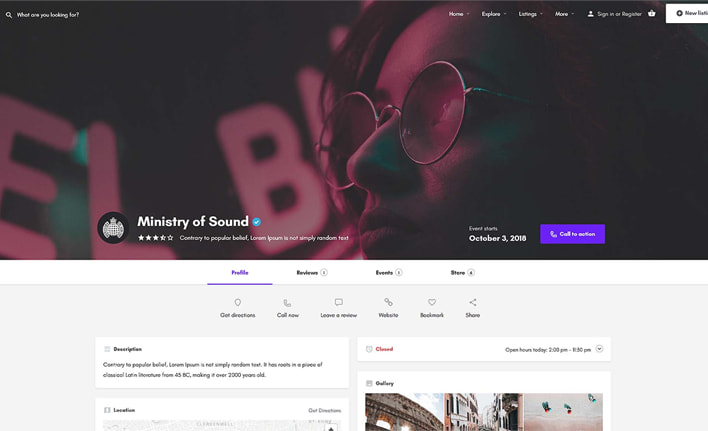Switch to the Profile tab

(x=240, y=273)
